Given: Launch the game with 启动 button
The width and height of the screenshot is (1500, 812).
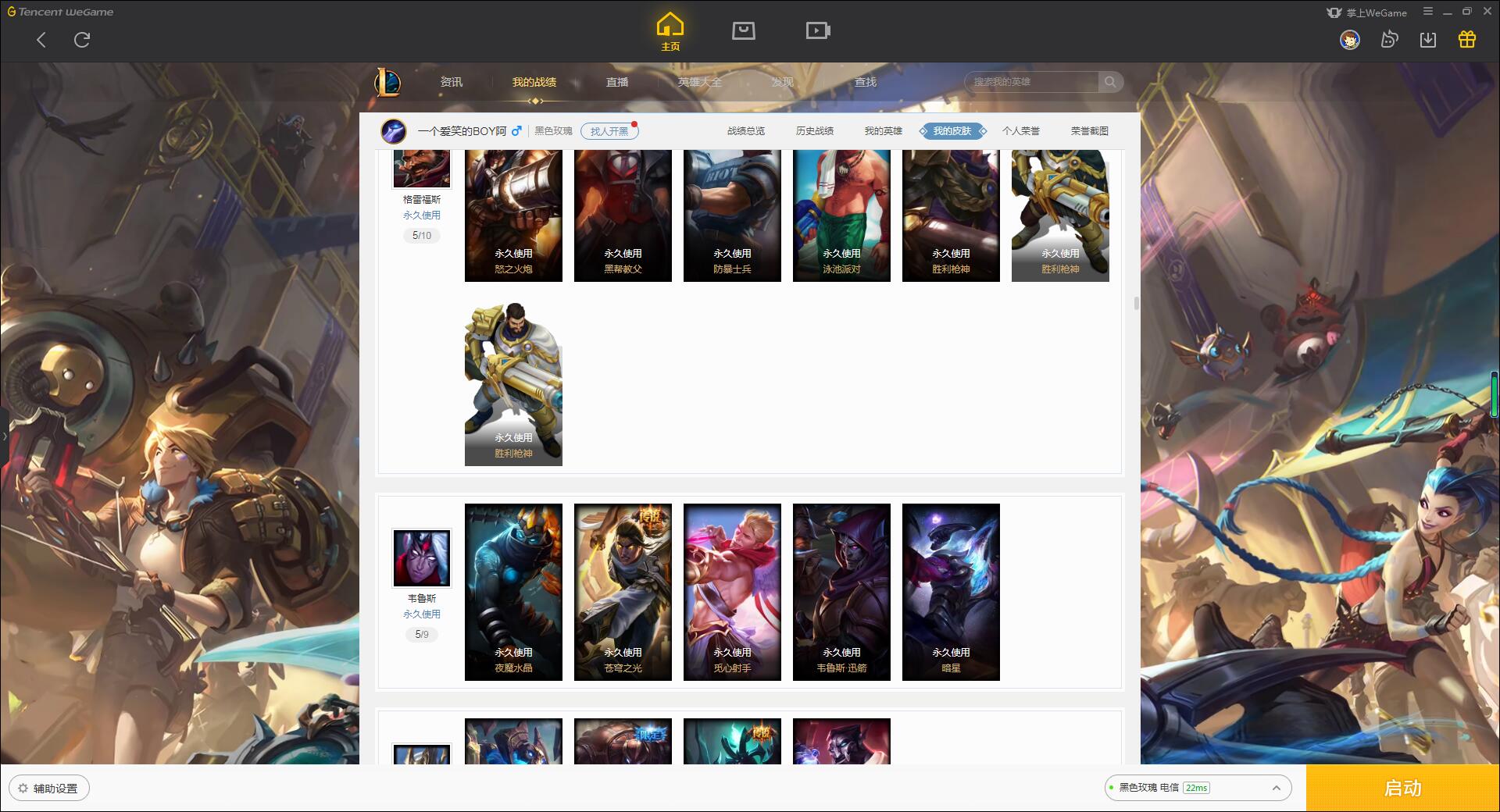Looking at the screenshot, I should point(1402,788).
